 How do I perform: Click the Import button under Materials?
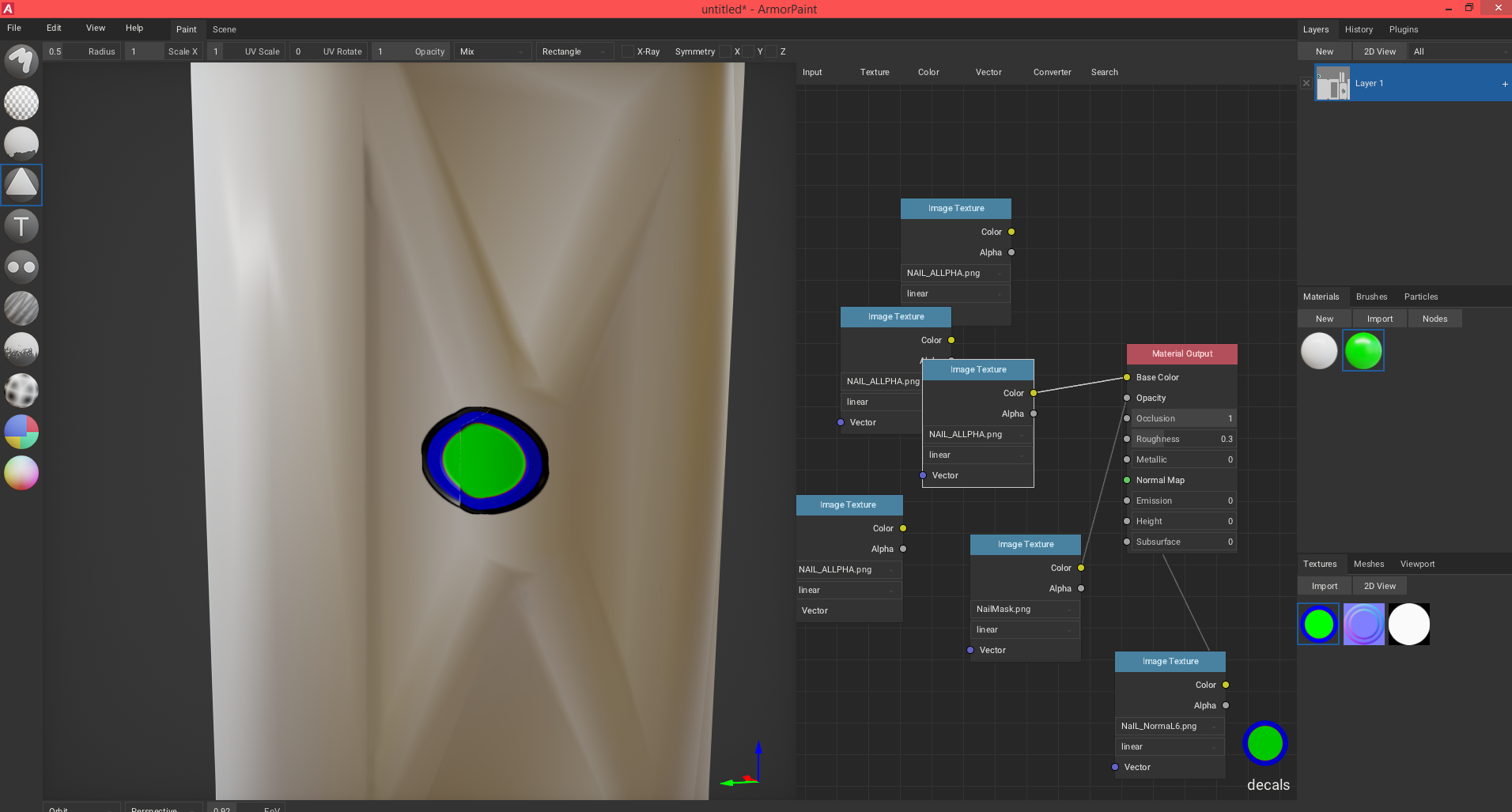click(x=1380, y=318)
